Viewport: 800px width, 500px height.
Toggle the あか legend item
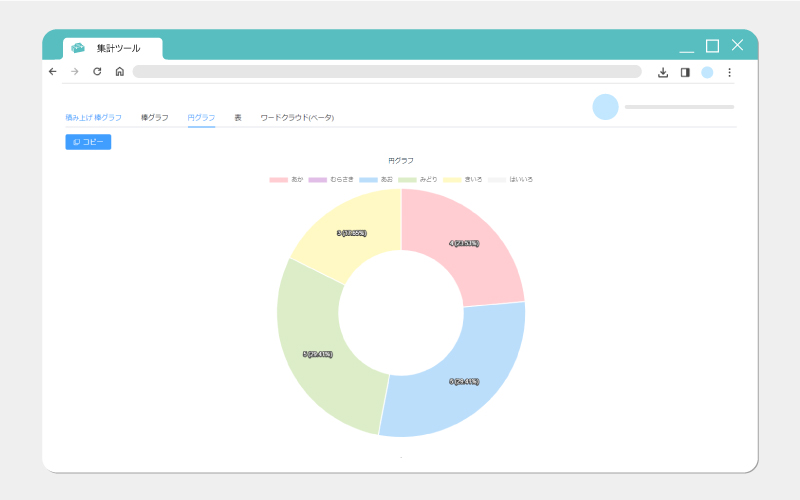(x=286, y=180)
